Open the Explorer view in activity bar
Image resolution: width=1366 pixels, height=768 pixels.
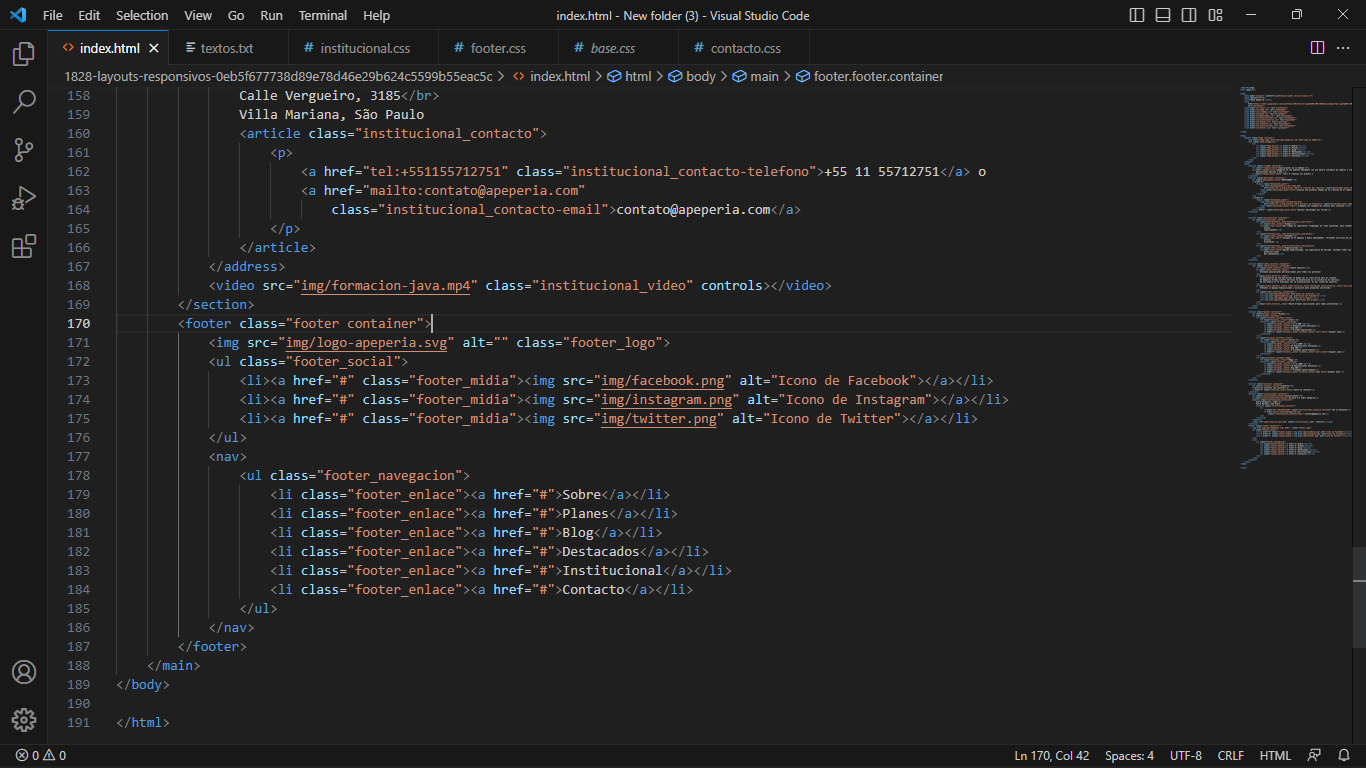coord(24,54)
